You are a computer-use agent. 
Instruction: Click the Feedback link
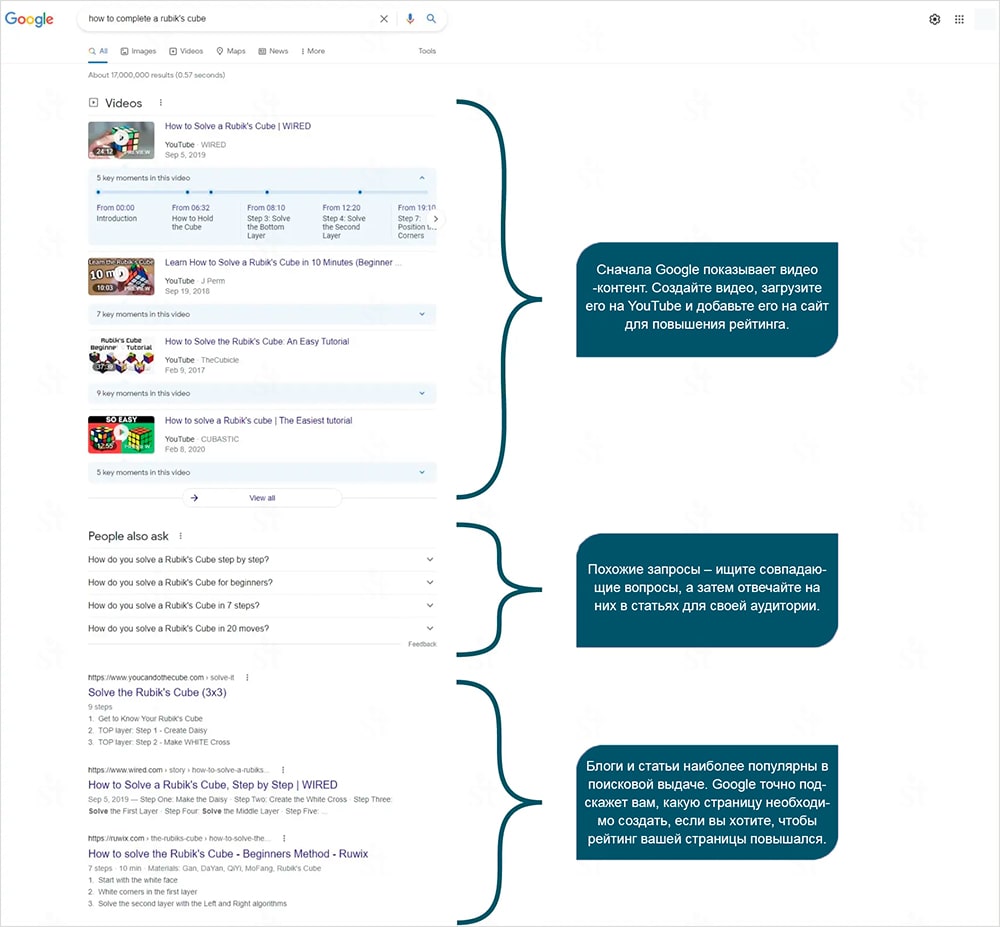422,644
